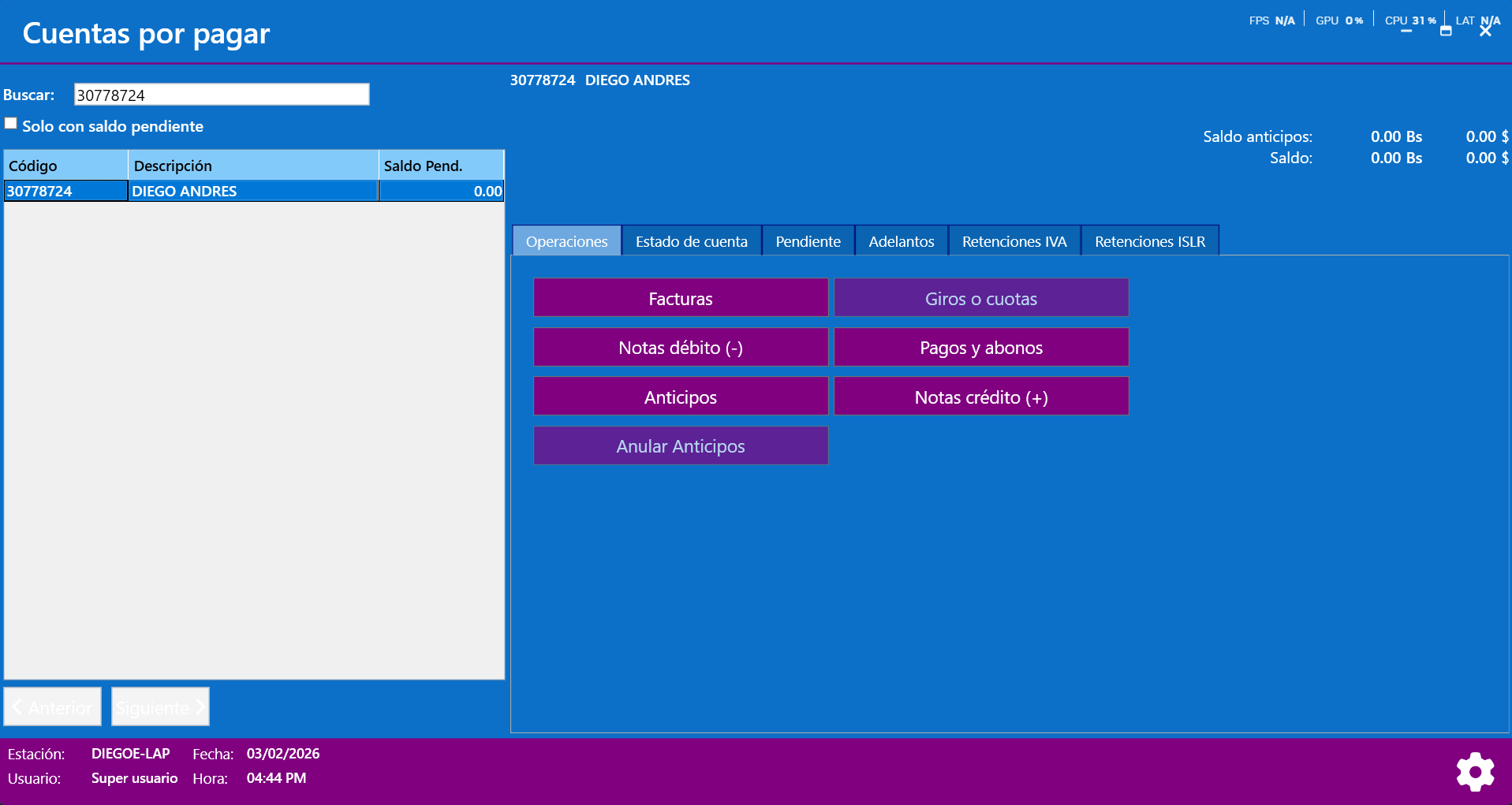Select the Operaciones tab
Screen dimensions: 1512x805
[566, 241]
